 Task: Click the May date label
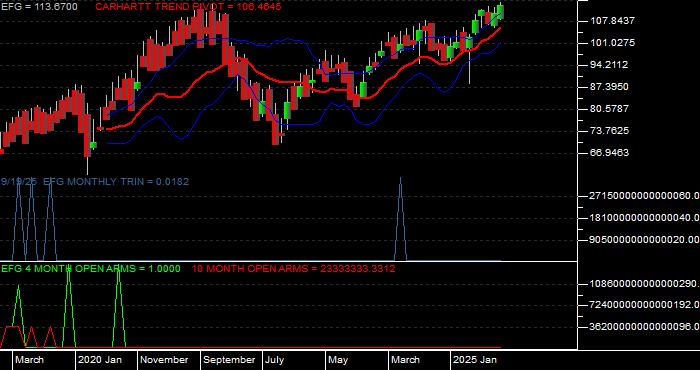(x=338, y=360)
